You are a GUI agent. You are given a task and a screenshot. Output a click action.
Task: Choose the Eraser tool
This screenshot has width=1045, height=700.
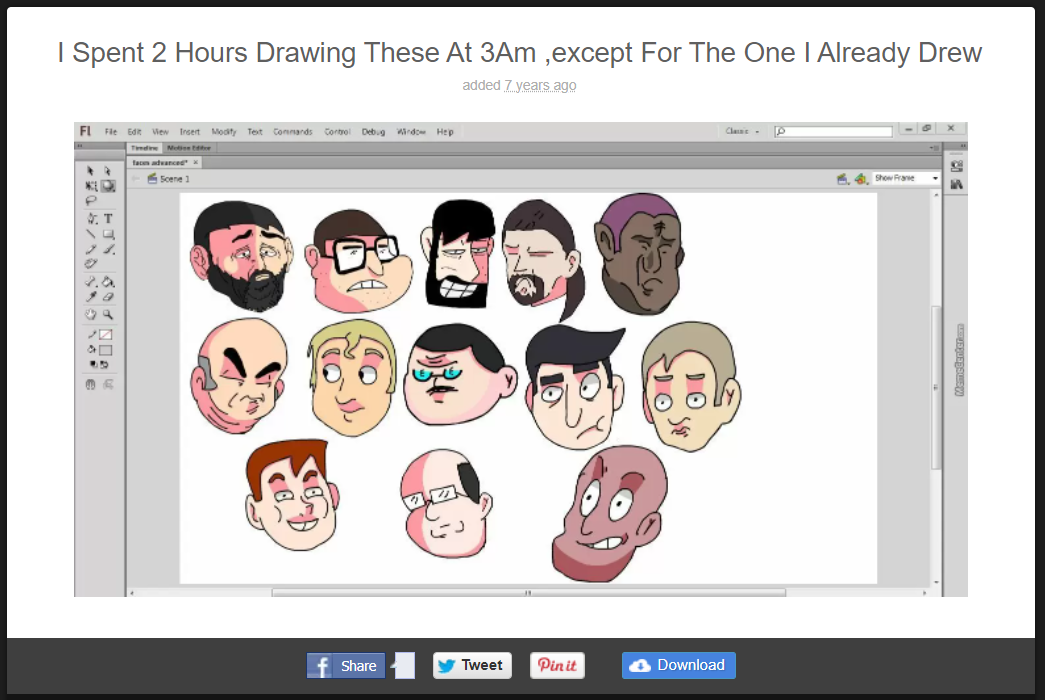[108, 297]
